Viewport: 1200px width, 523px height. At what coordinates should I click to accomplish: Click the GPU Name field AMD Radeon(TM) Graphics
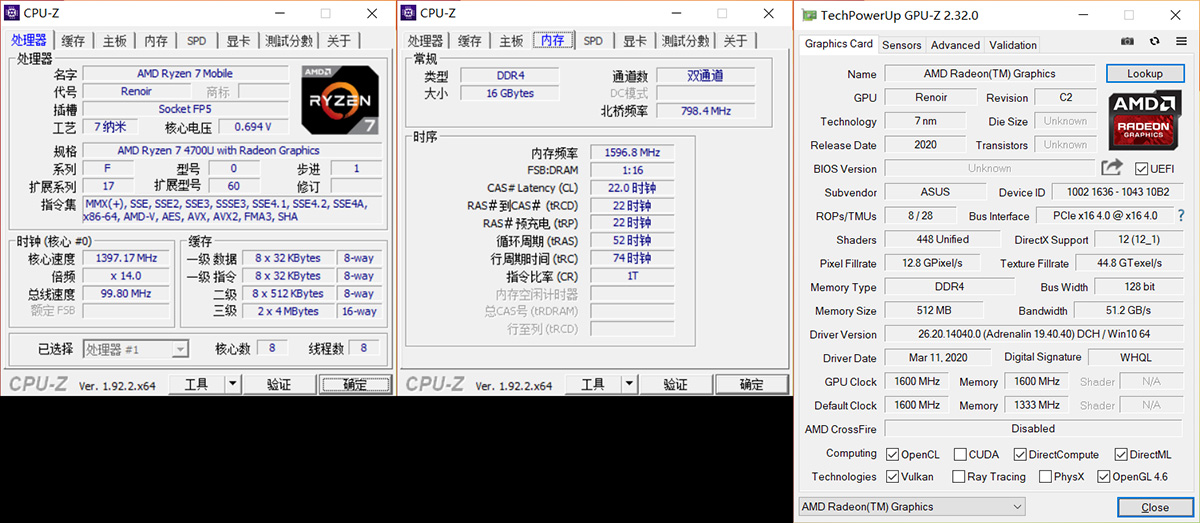click(989, 74)
